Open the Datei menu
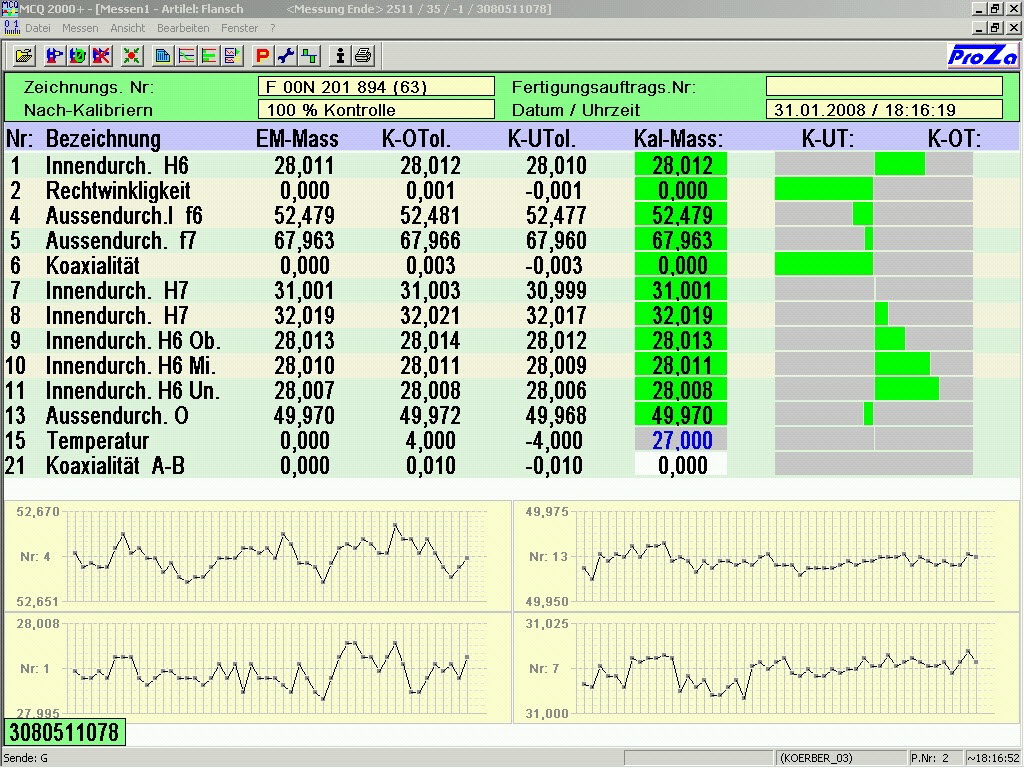Viewport: 1024px width, 768px height. [37, 28]
